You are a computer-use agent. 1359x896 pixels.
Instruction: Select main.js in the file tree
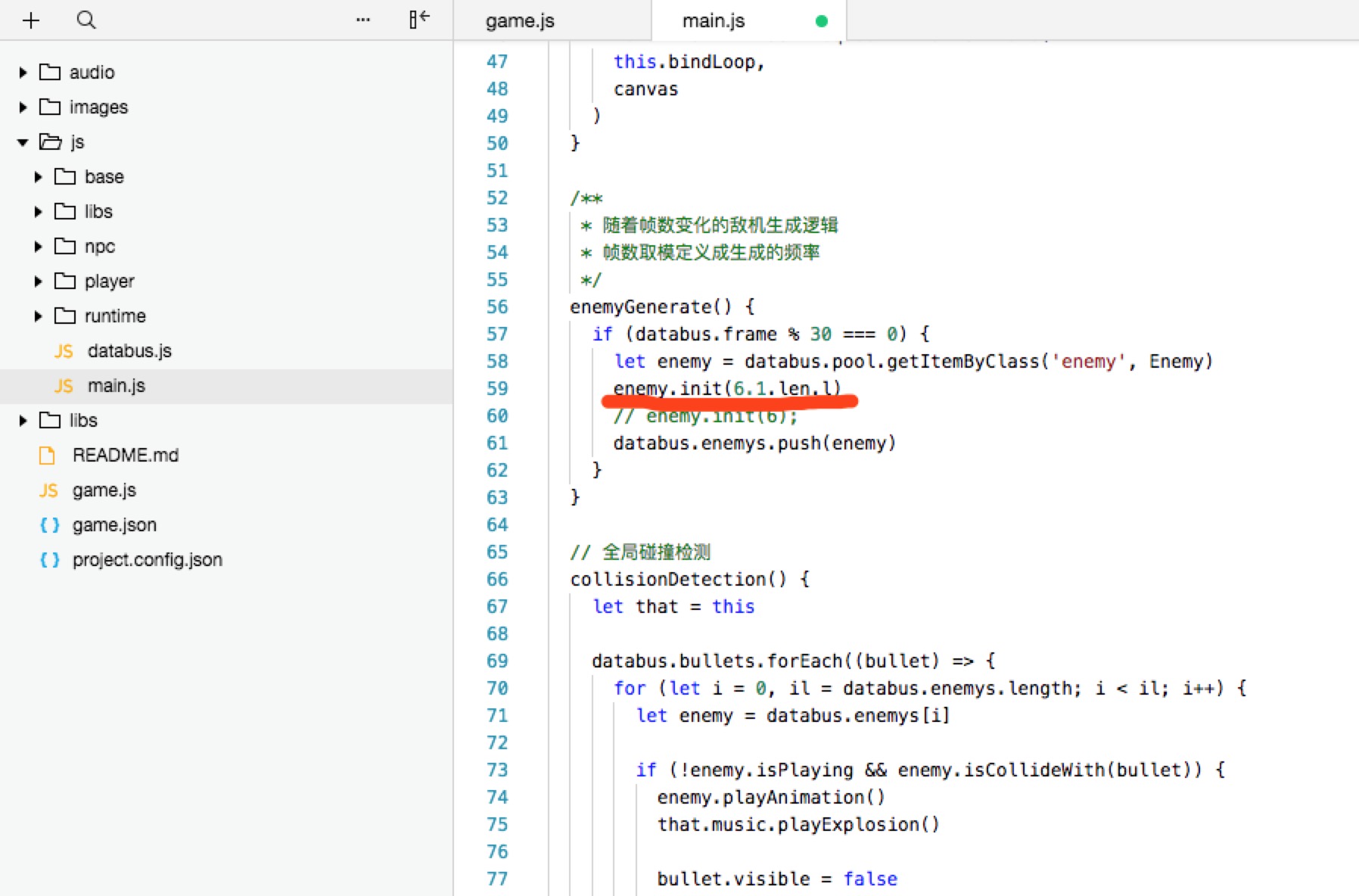point(116,386)
